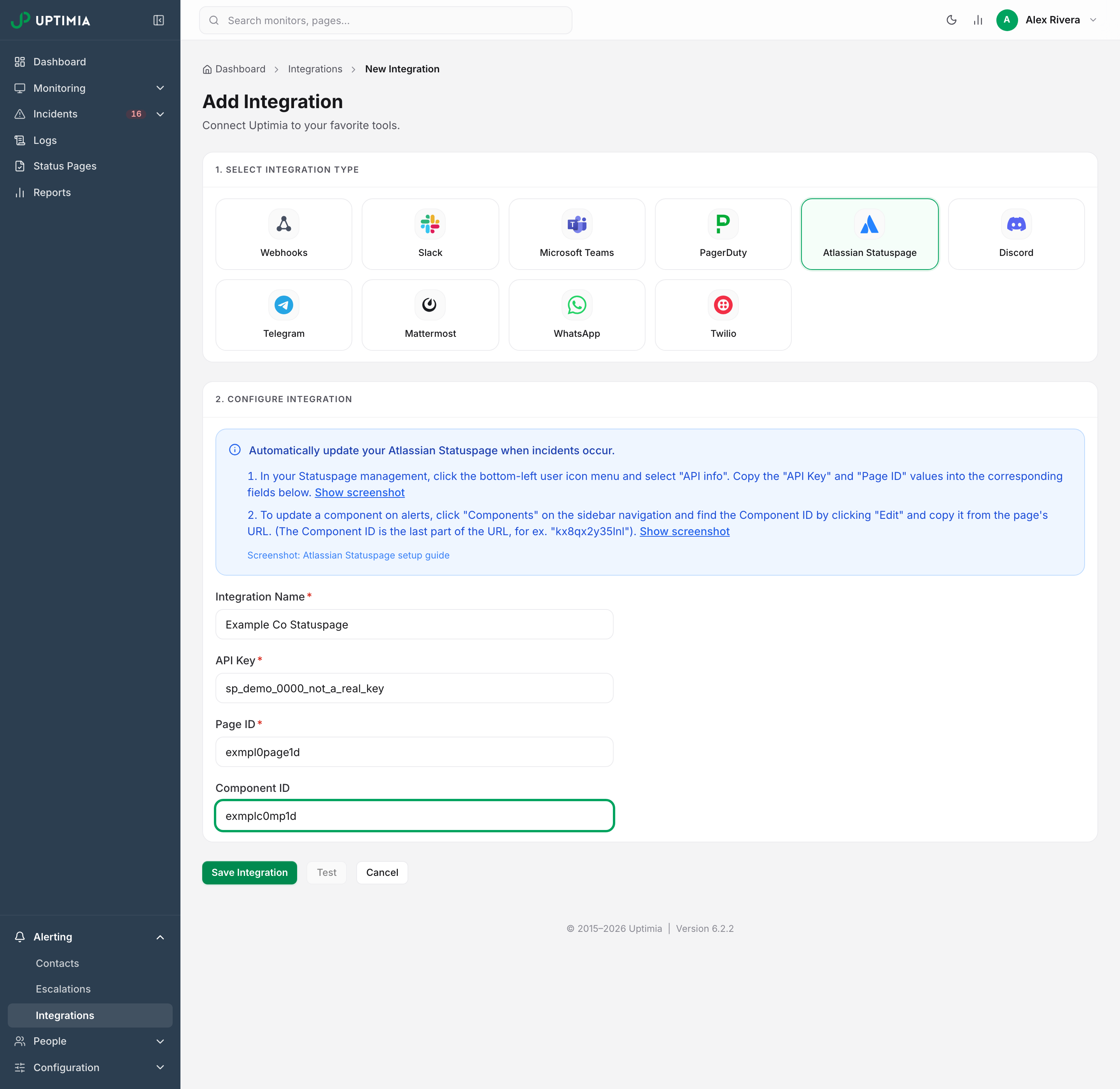Choose the Discord integration card

(1016, 234)
